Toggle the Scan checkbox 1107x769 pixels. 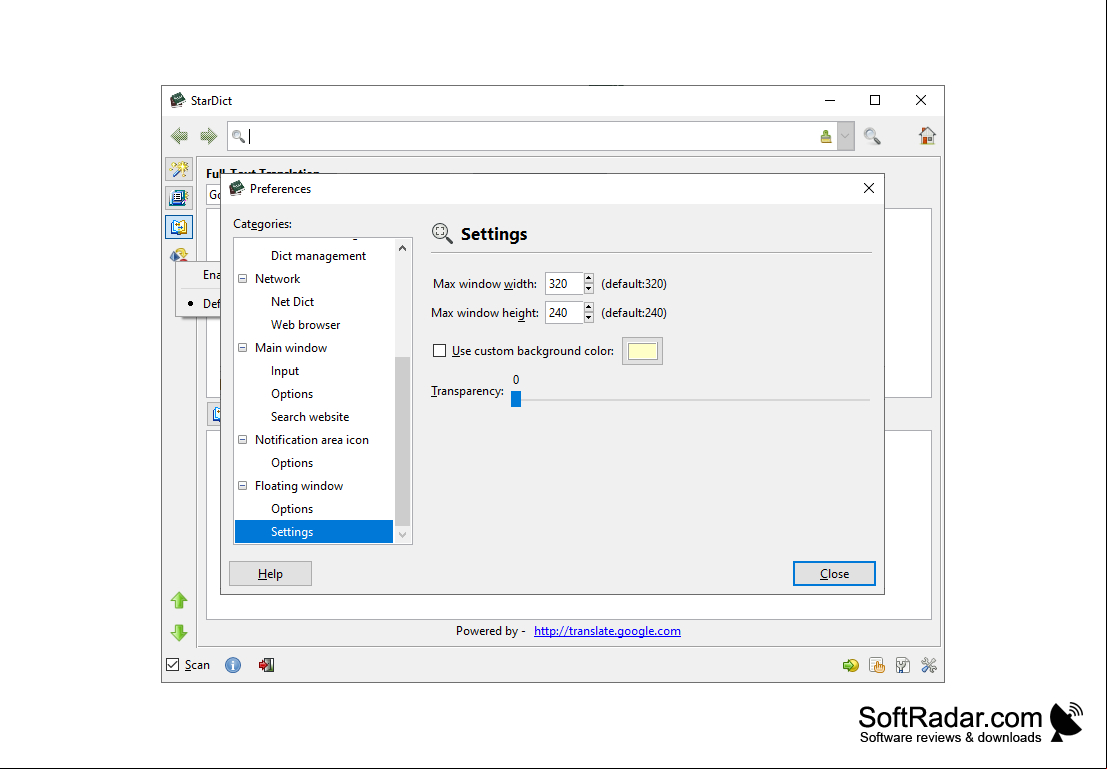[172, 664]
